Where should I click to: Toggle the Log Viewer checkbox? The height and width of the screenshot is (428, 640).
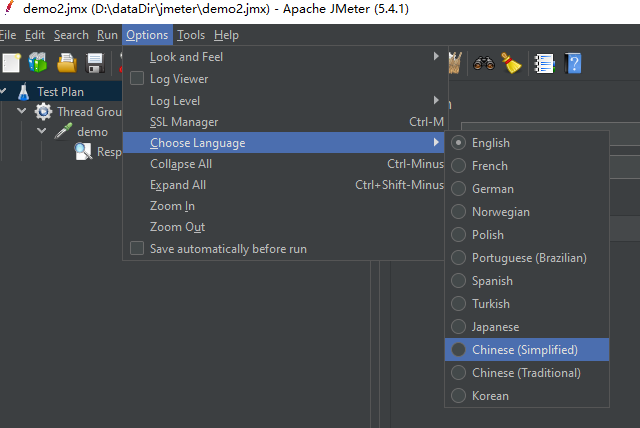[137, 78]
